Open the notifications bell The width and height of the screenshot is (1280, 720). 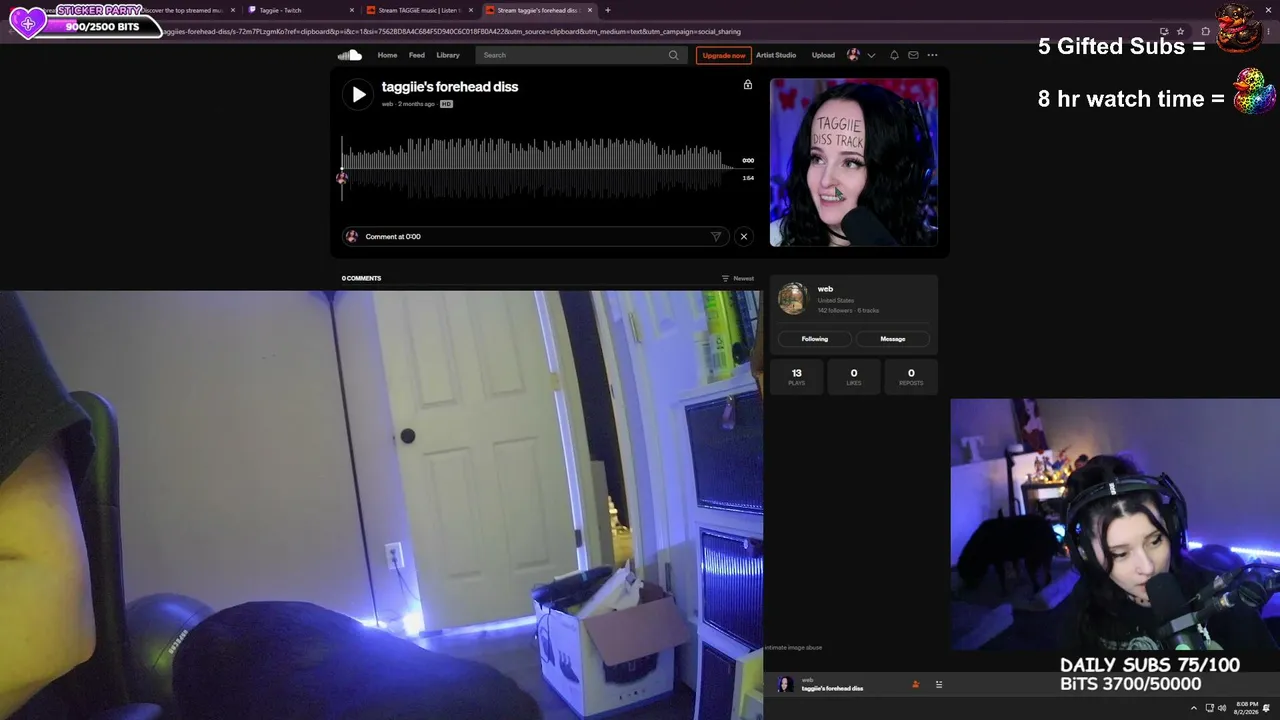894,55
